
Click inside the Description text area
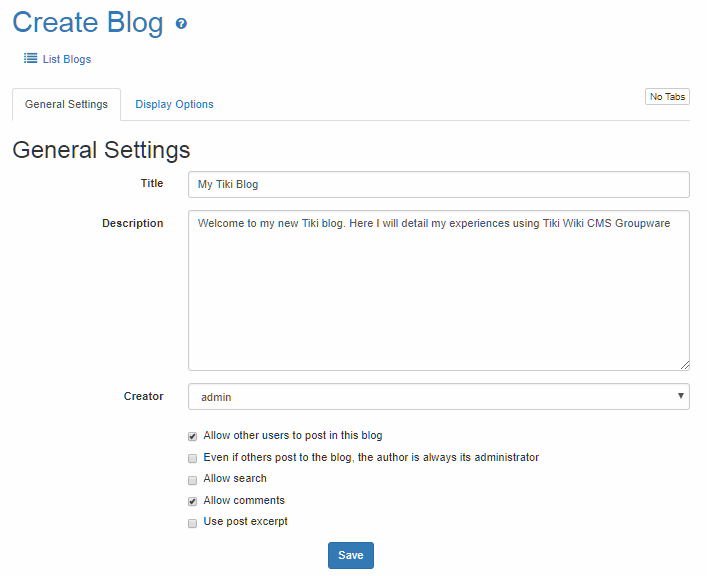(x=438, y=290)
